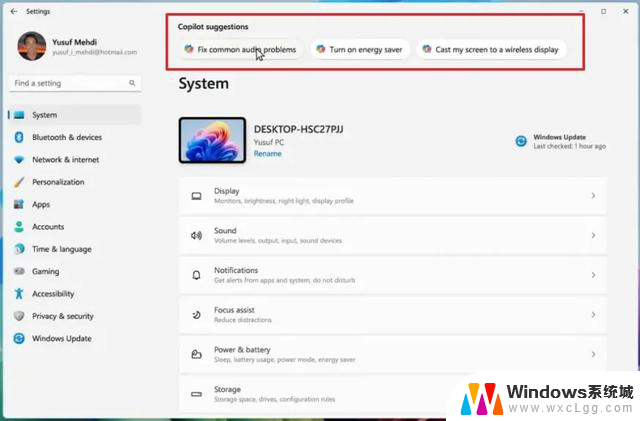This screenshot has height=421, width=640.
Task: Click the Find a setting search box
Action: (x=75, y=83)
